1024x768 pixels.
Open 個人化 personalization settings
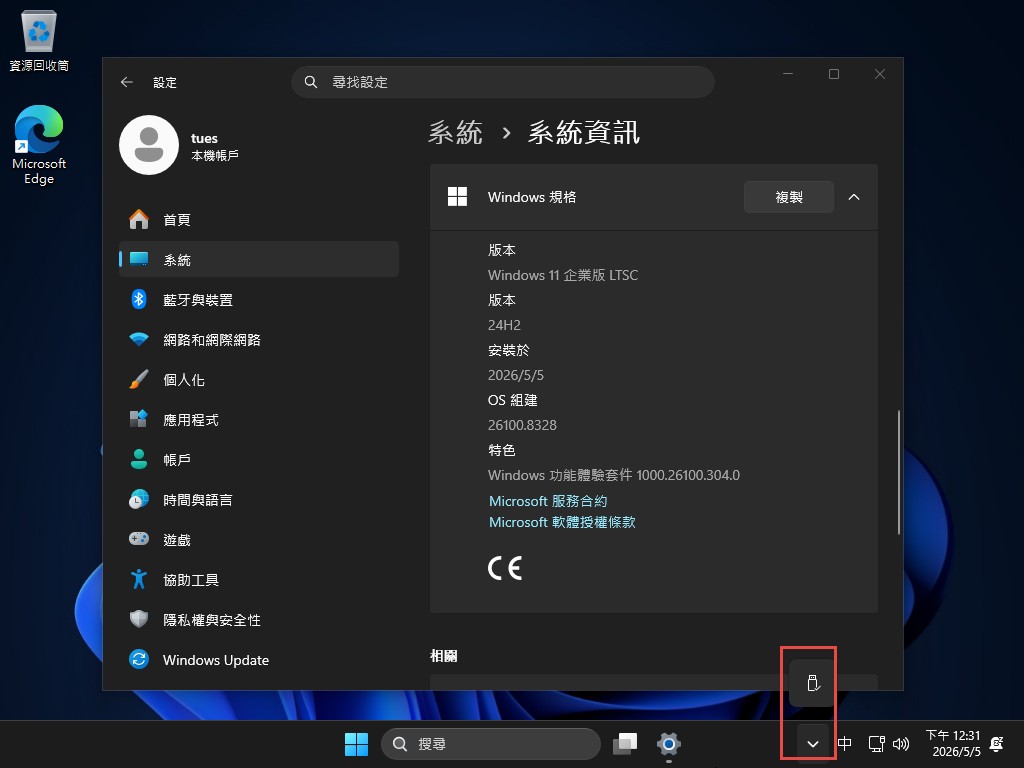point(259,379)
